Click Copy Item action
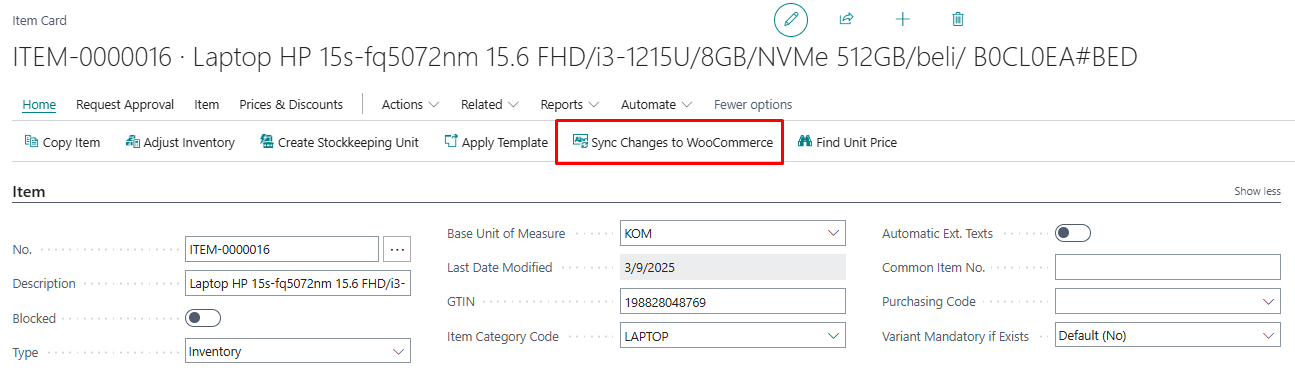 [62, 143]
